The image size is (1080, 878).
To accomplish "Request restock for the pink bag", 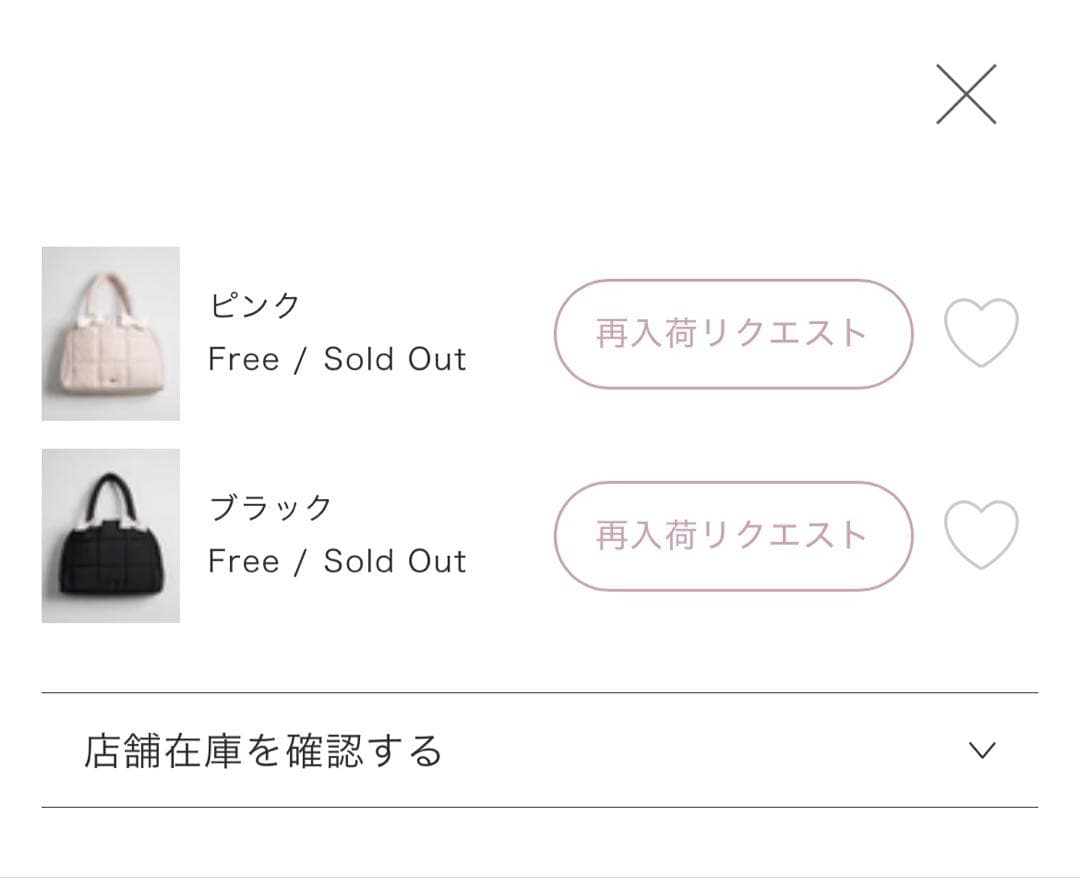I will pyautogui.click(x=733, y=334).
